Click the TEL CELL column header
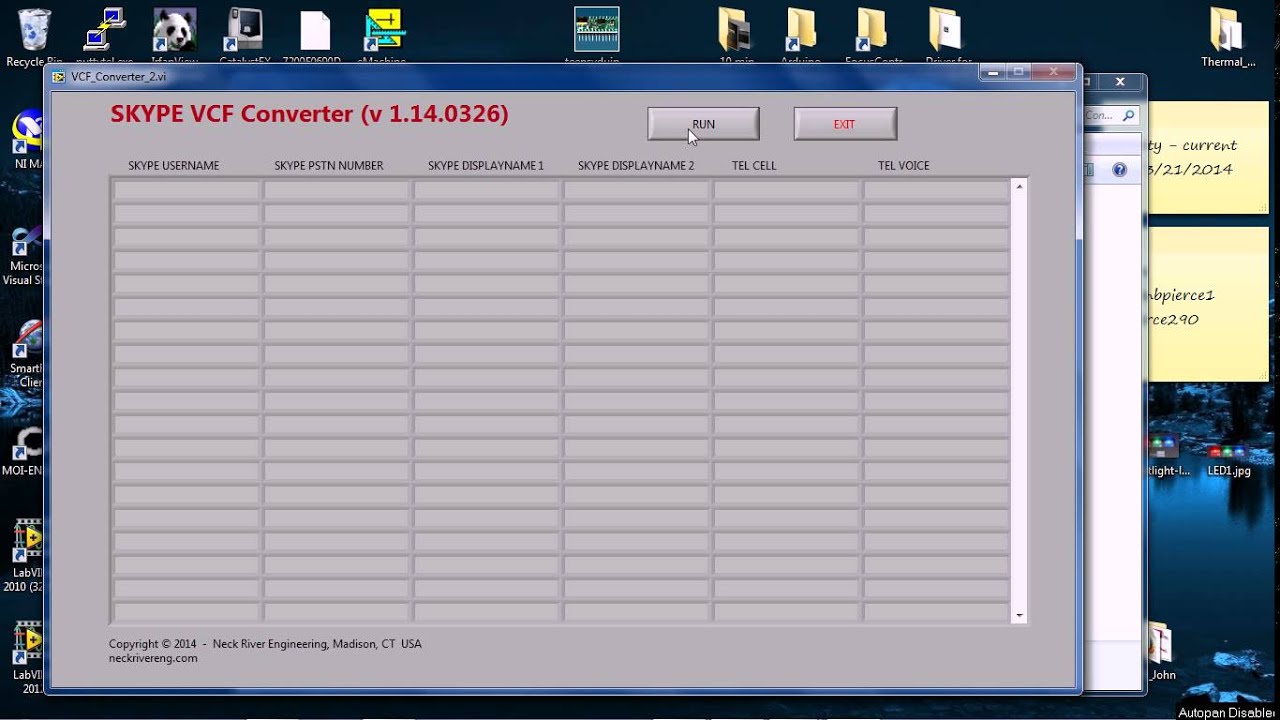The width and height of the screenshot is (1280, 720). click(754, 166)
